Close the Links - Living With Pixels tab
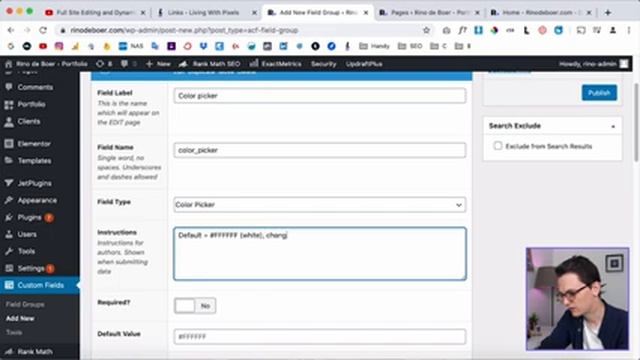The height and width of the screenshot is (360, 640). 254,13
